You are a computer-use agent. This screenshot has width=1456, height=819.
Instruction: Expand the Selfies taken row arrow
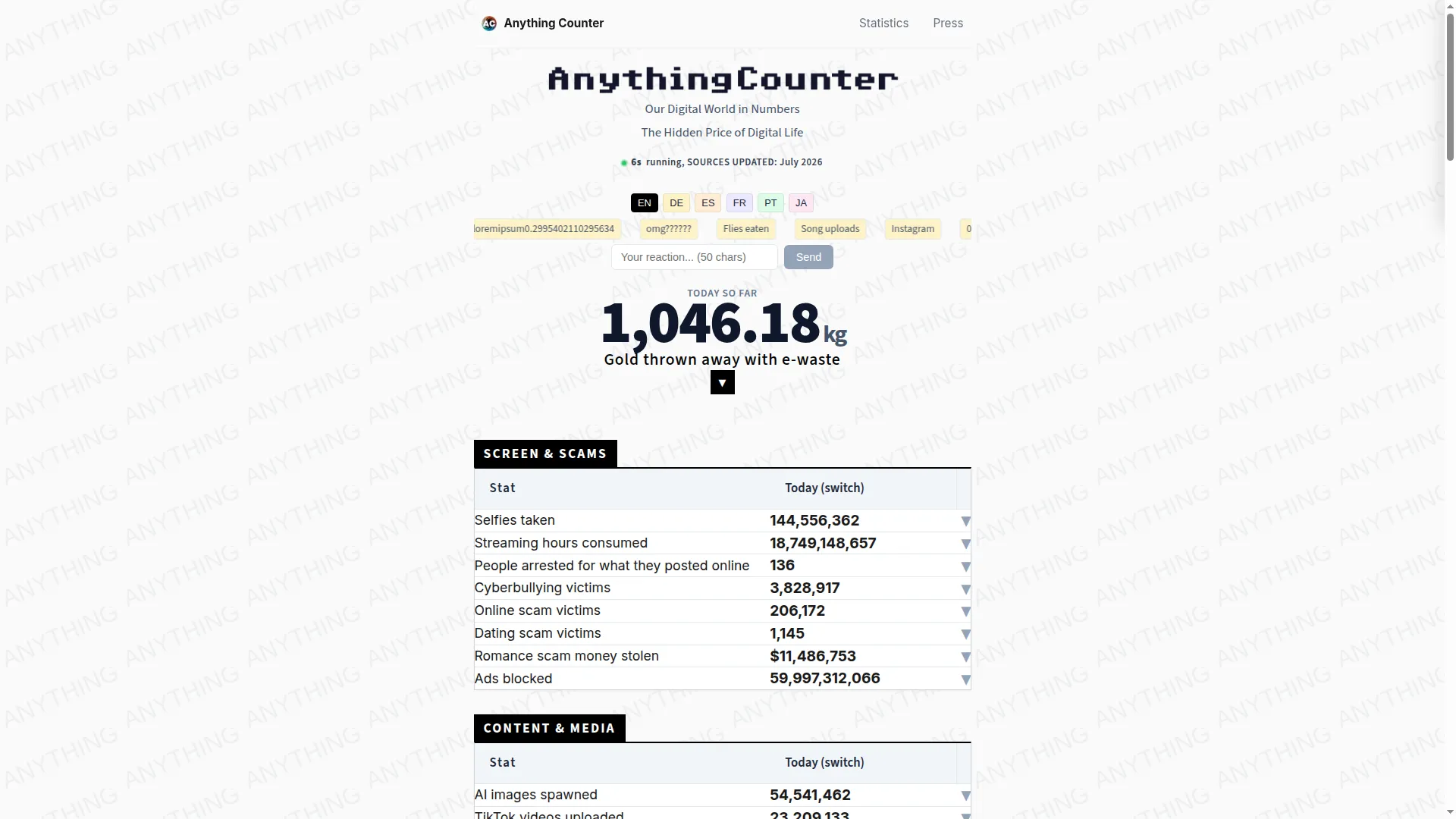click(965, 521)
